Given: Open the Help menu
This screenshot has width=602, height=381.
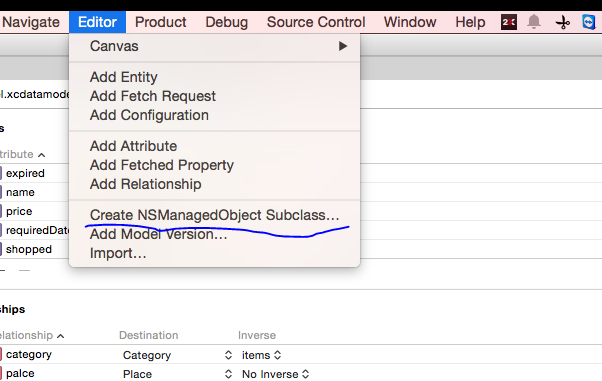Looking at the screenshot, I should click(x=470, y=22).
